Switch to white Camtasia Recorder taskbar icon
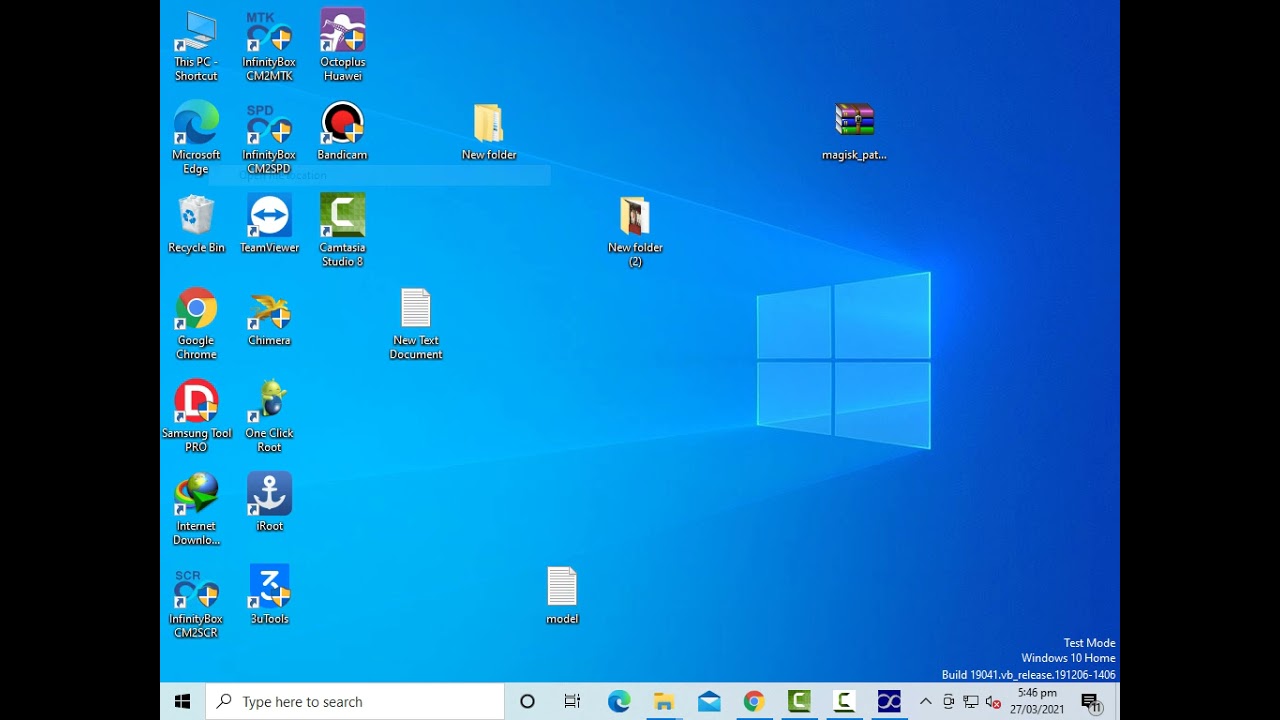Image resolution: width=1280 pixels, height=720 pixels. coord(844,702)
